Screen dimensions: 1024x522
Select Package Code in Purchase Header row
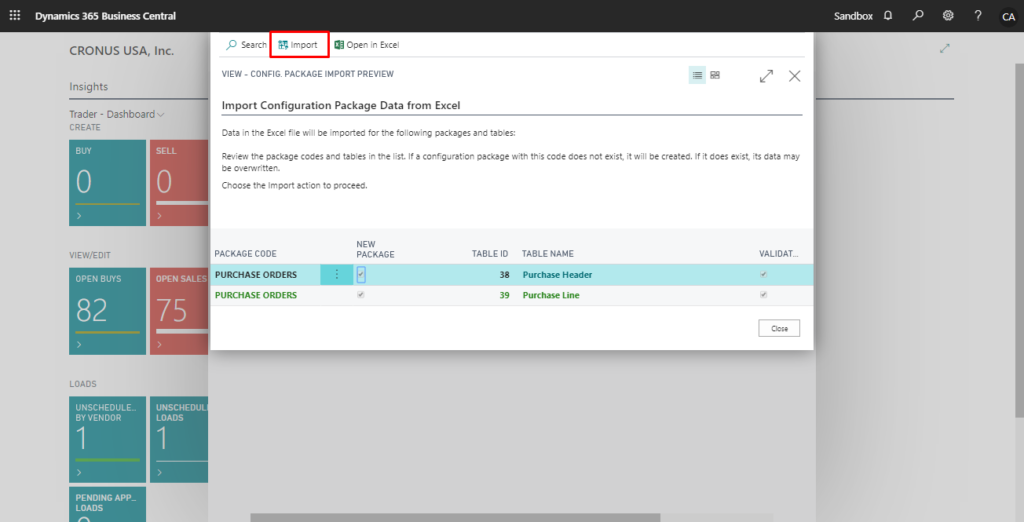coord(255,274)
